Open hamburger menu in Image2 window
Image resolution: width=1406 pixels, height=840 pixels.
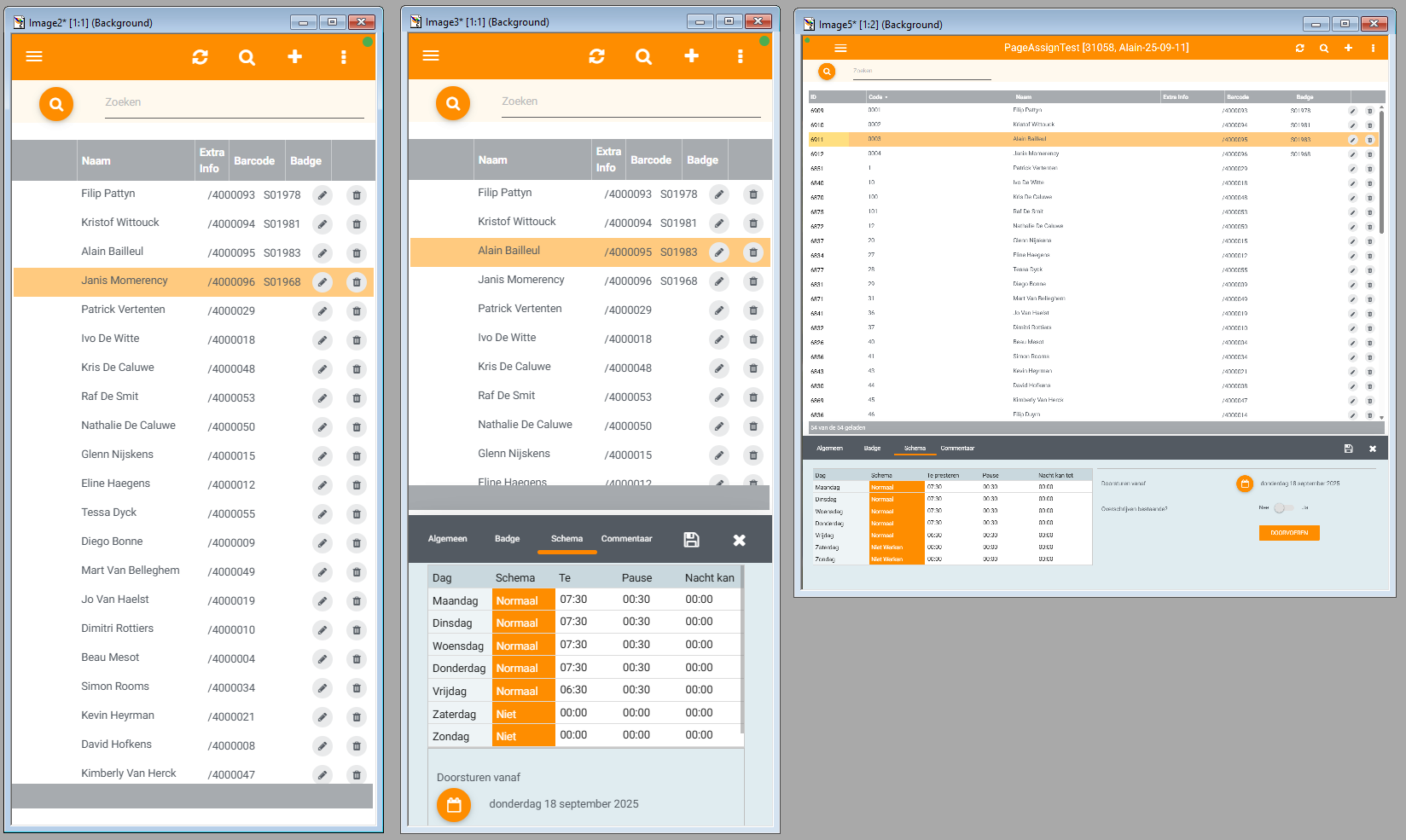tap(34, 56)
